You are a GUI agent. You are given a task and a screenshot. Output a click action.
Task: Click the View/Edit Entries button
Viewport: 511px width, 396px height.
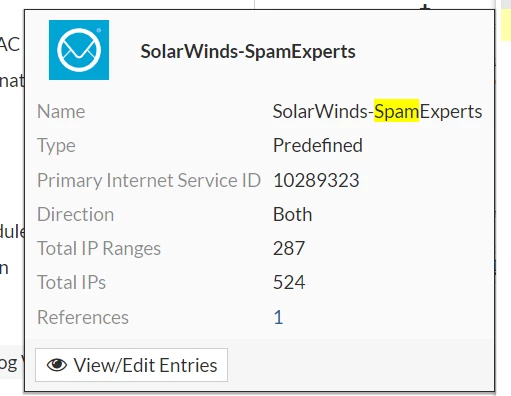[131, 365]
